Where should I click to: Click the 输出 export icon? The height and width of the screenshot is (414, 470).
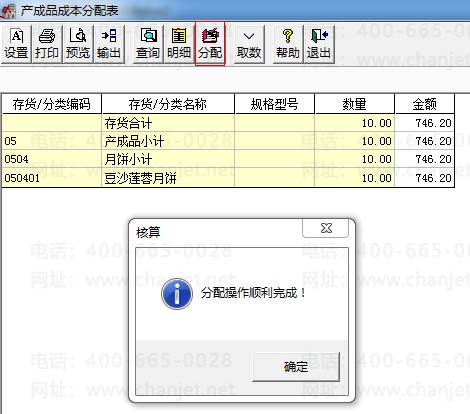(x=109, y=44)
